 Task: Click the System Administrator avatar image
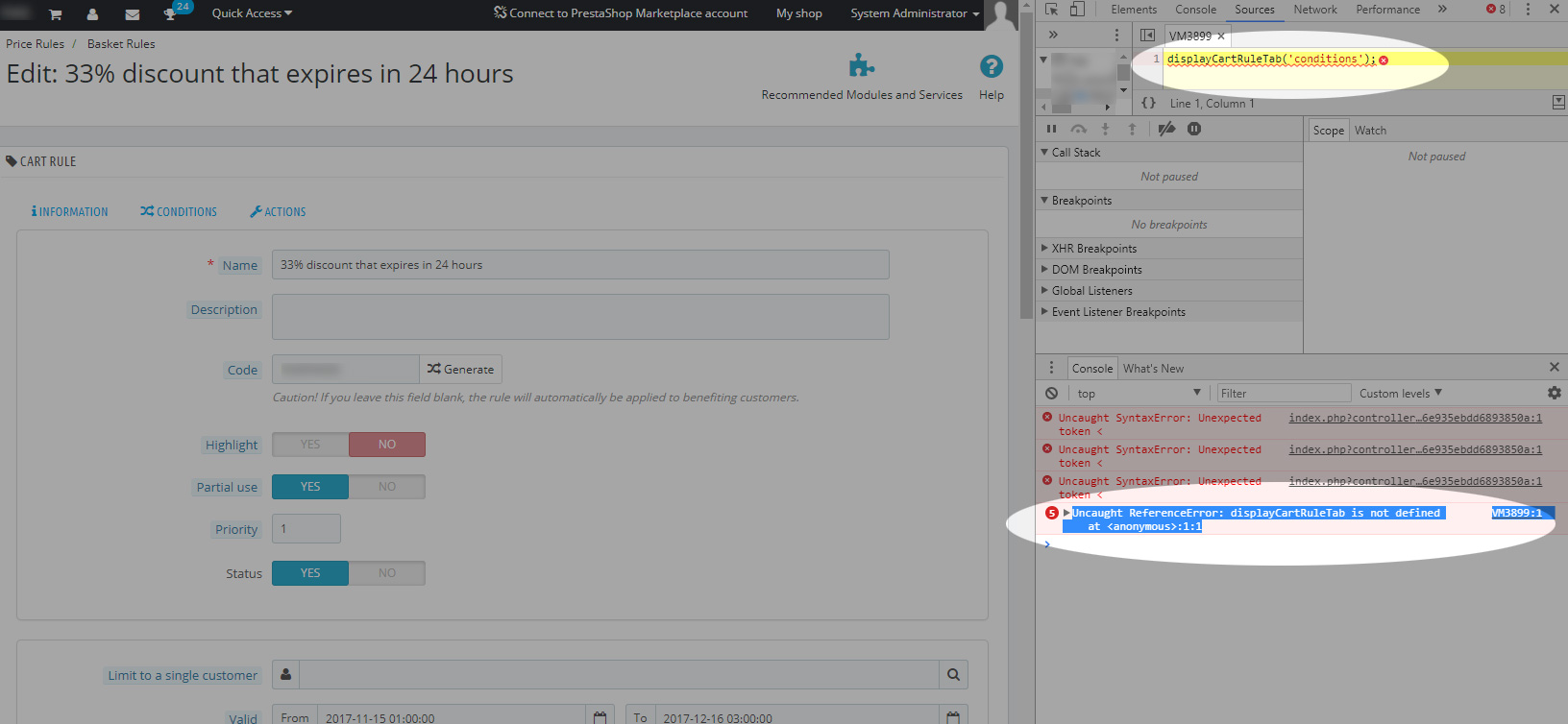1002,15
